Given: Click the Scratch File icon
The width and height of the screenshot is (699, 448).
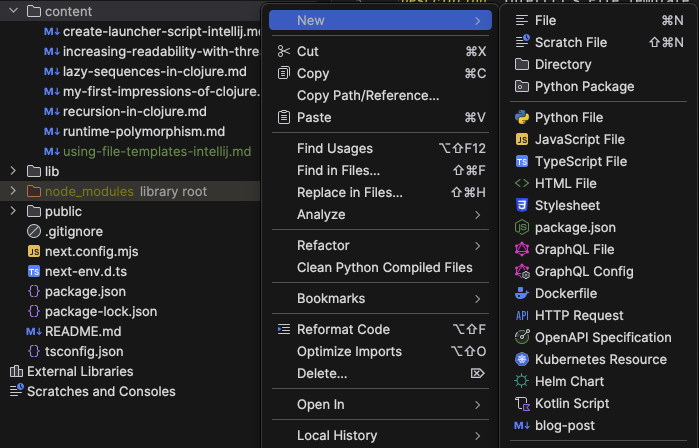Looking at the screenshot, I should pyautogui.click(x=521, y=42).
